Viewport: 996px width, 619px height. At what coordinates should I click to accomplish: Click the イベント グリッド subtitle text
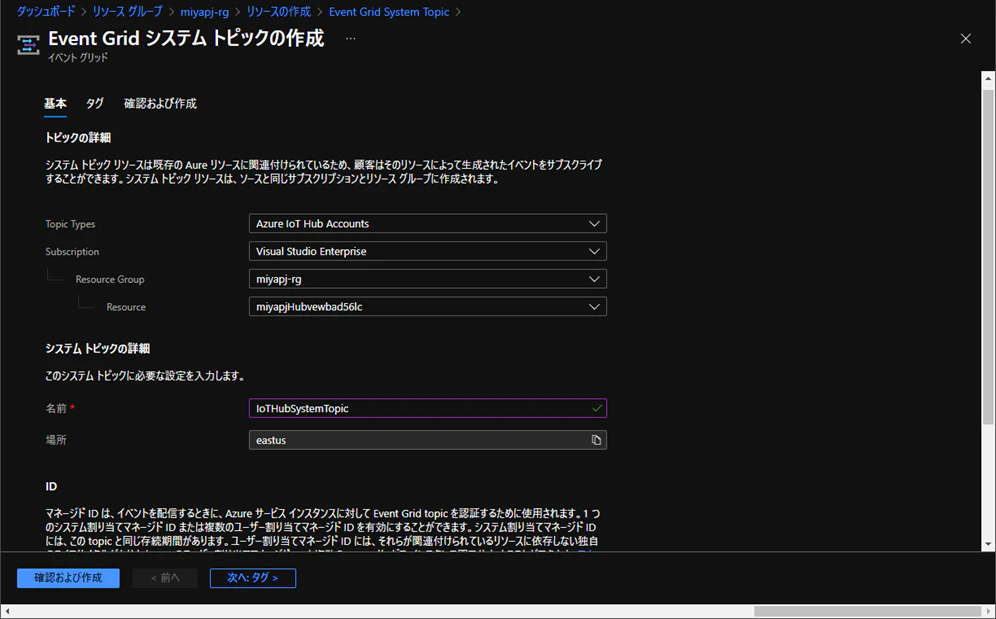tap(77, 57)
